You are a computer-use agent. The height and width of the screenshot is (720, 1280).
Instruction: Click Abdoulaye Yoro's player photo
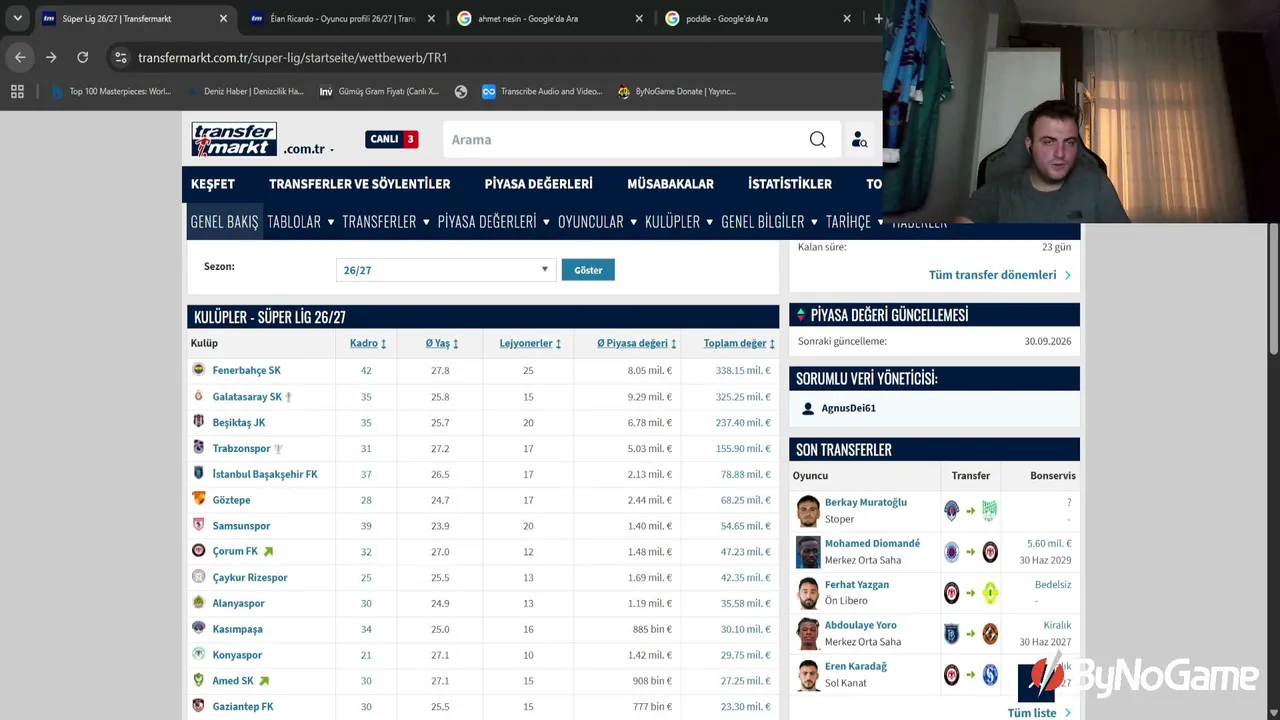coord(808,634)
